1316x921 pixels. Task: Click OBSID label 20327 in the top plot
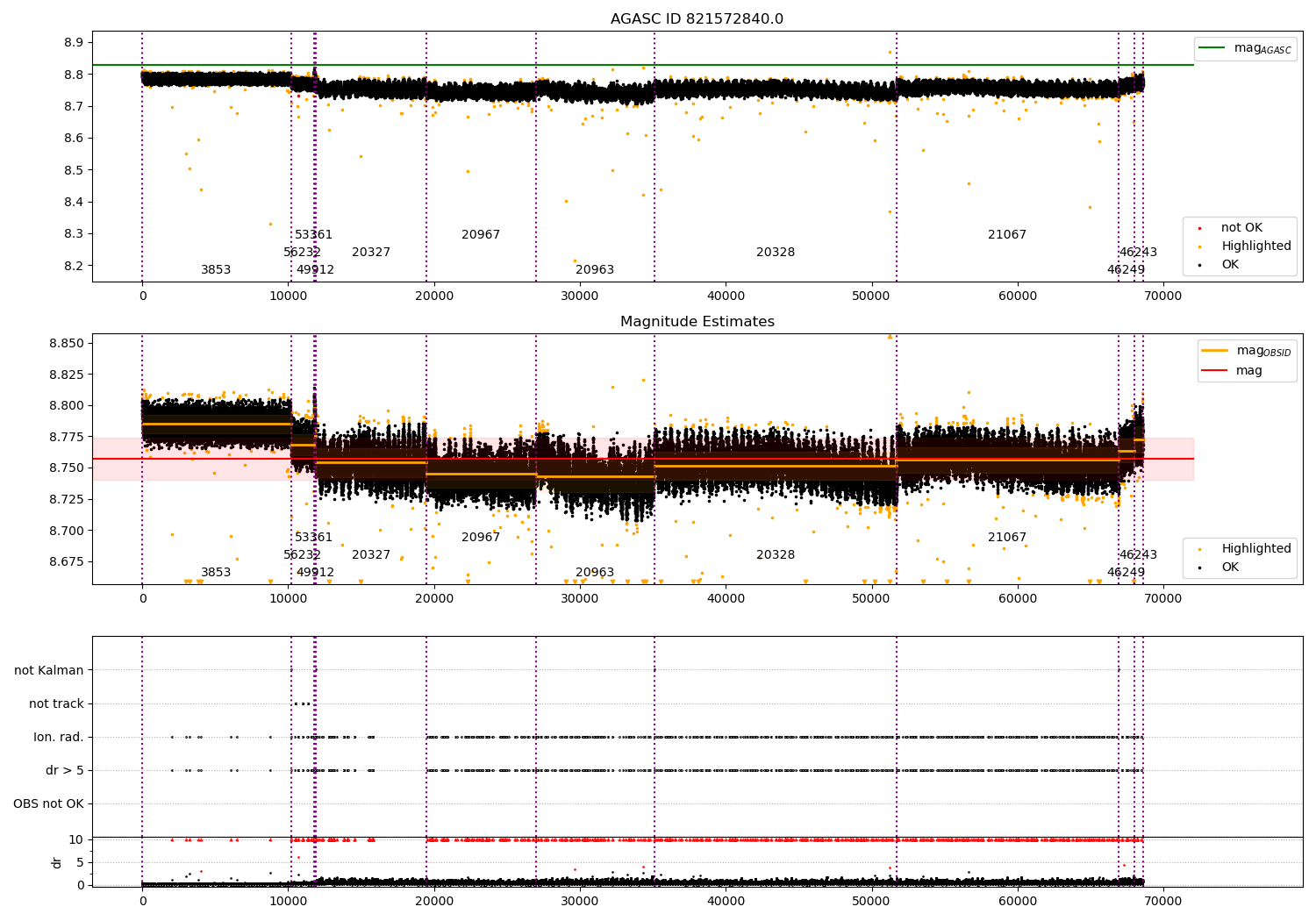click(x=371, y=253)
